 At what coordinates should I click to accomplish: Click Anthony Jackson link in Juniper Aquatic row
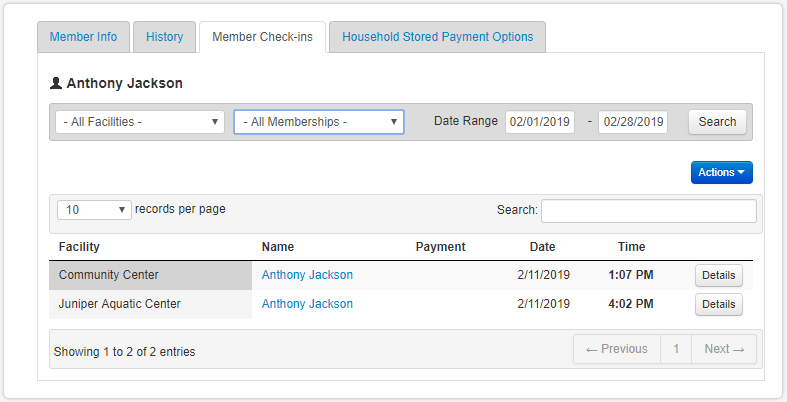pyautogui.click(x=307, y=304)
